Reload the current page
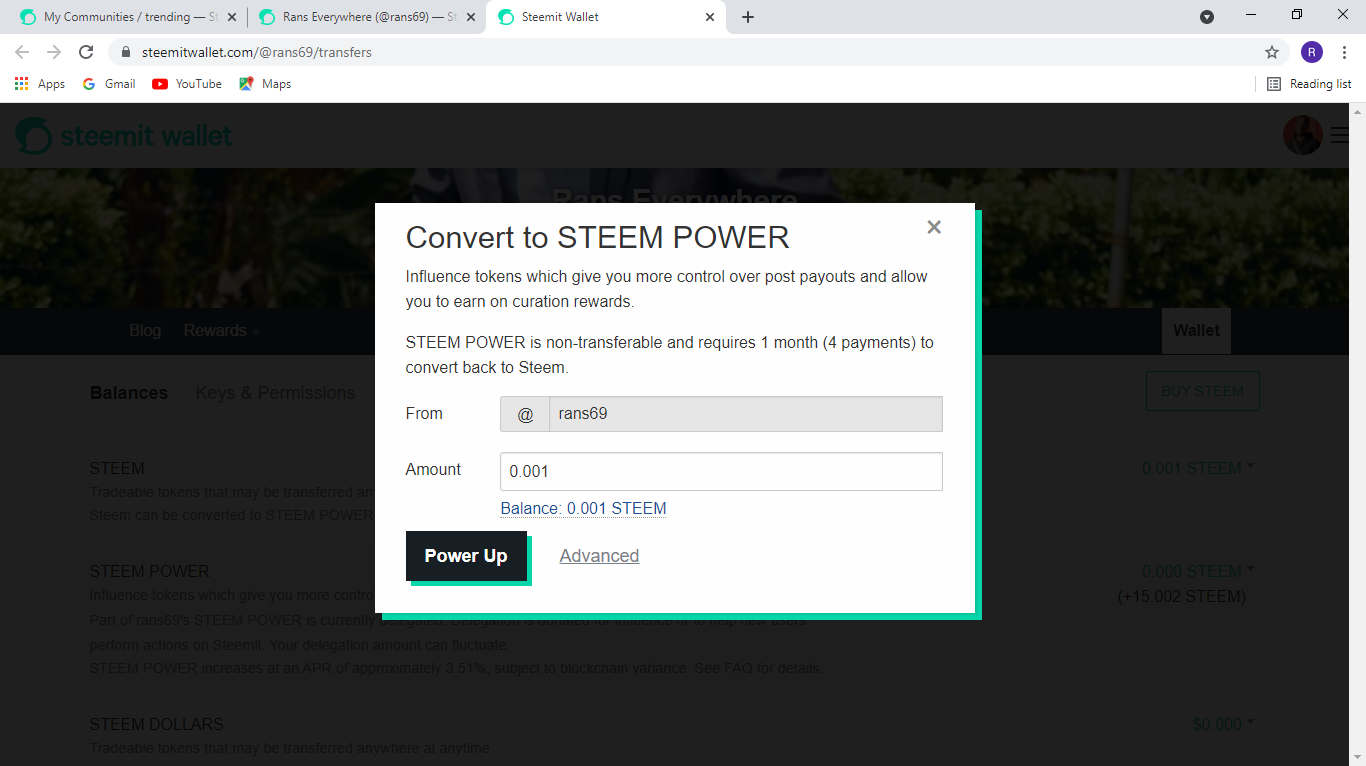1366x766 pixels. click(x=86, y=52)
